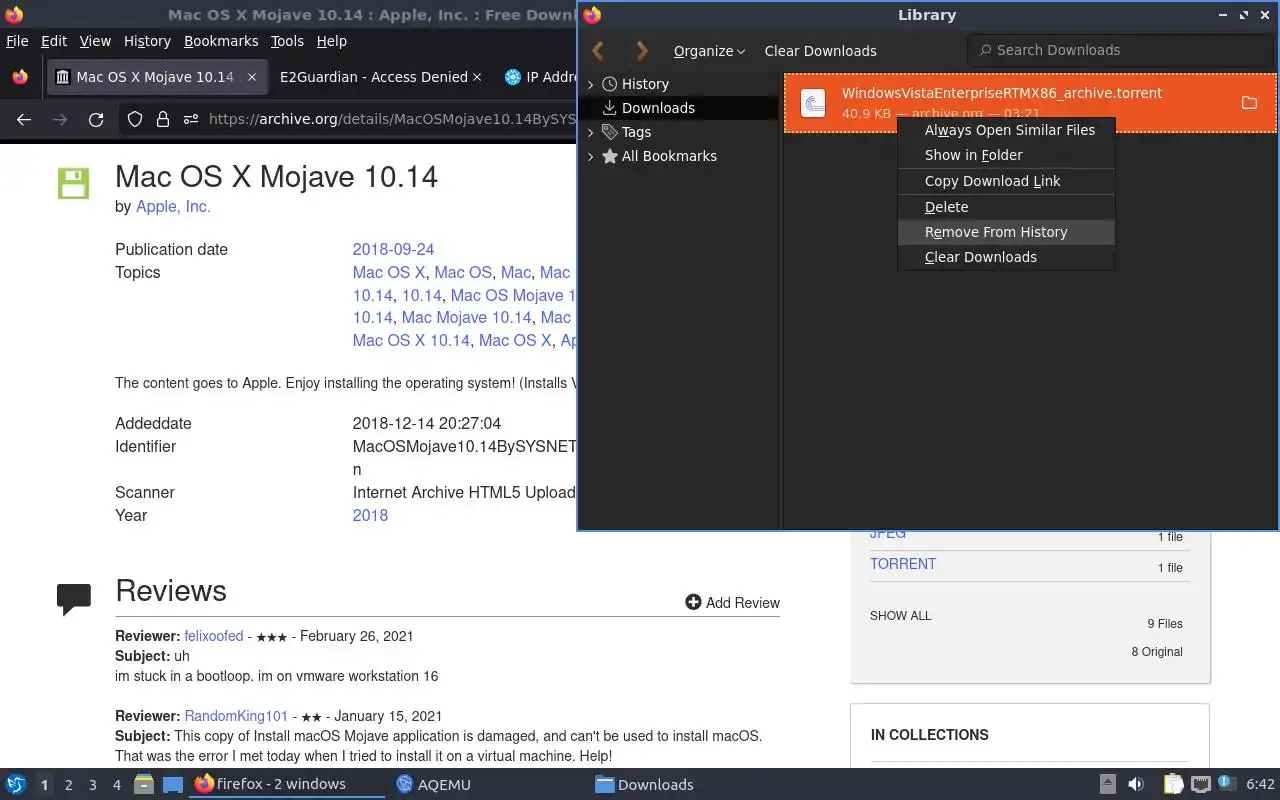Show site security padlock info
The width and height of the screenshot is (1280, 800).
point(163,119)
